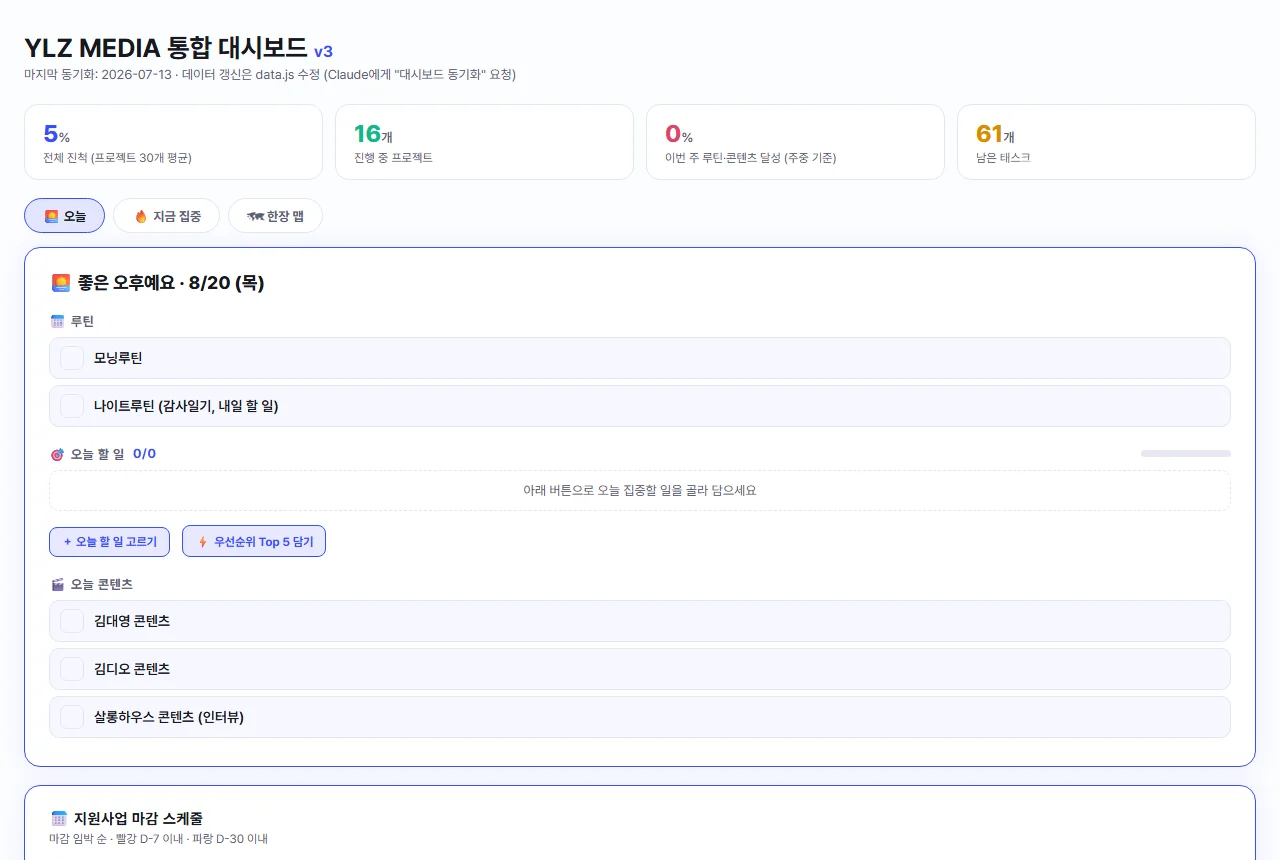Open the 이번 주 루틴·콘텐츠 달성 card
The height and width of the screenshot is (860, 1280).
795,142
